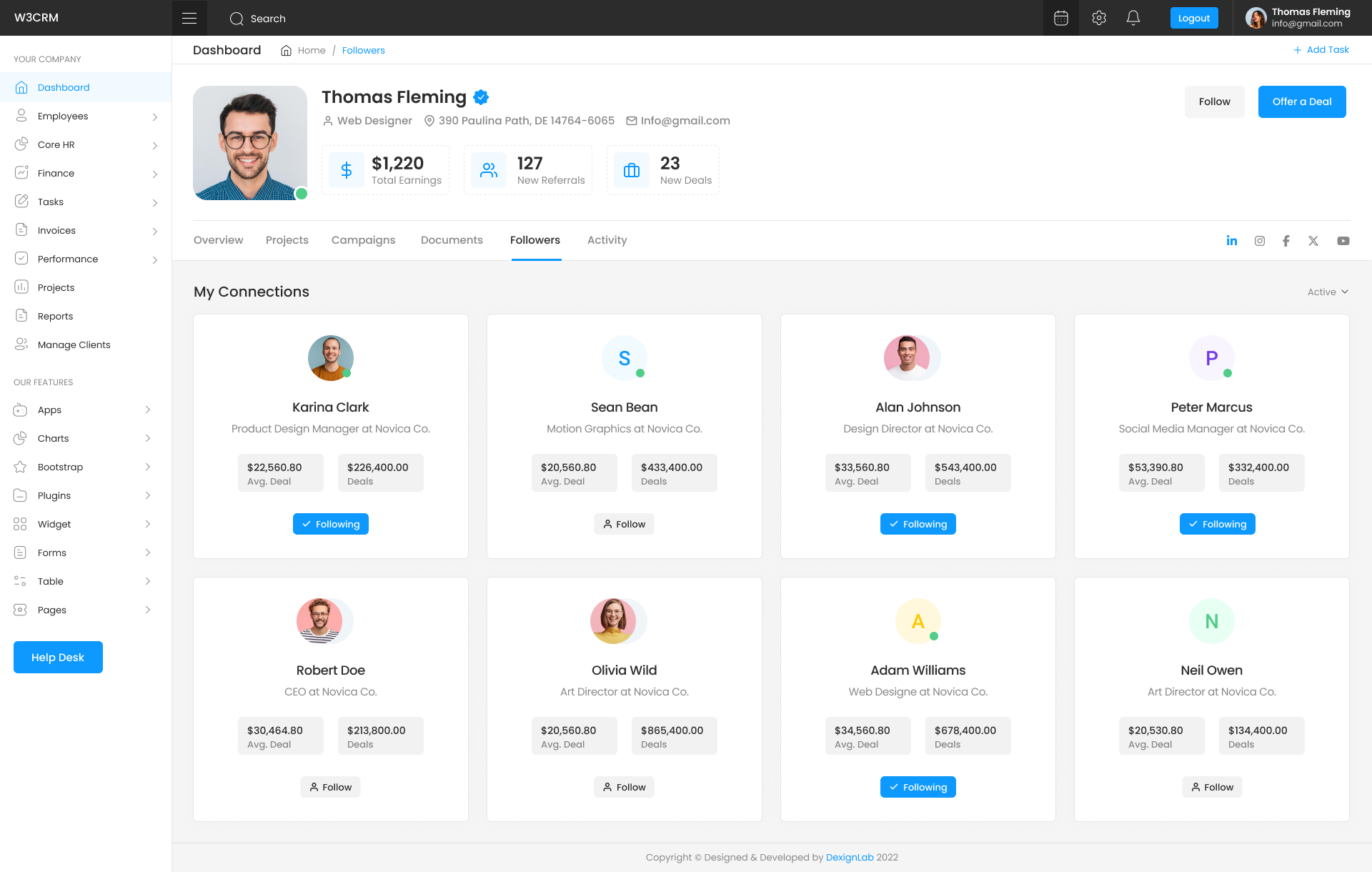Click the Offer a Deal button
The image size is (1372, 872).
(1302, 101)
